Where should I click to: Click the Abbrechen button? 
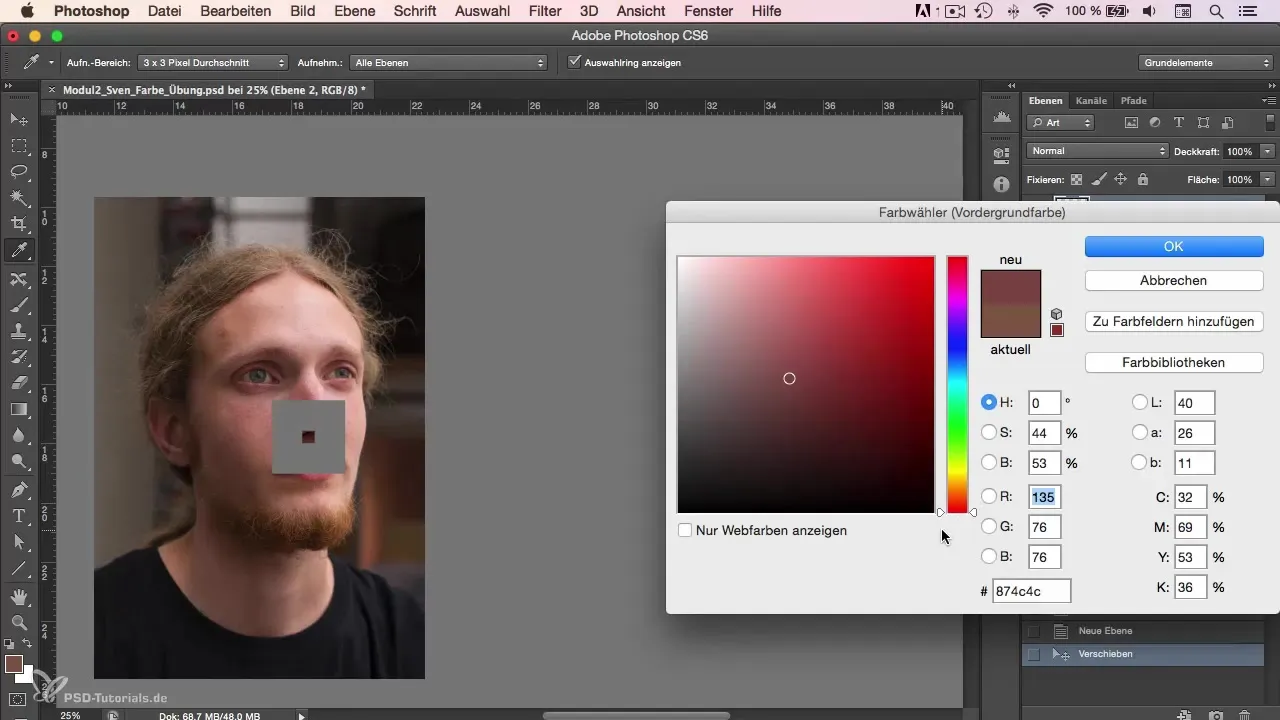1174,281
